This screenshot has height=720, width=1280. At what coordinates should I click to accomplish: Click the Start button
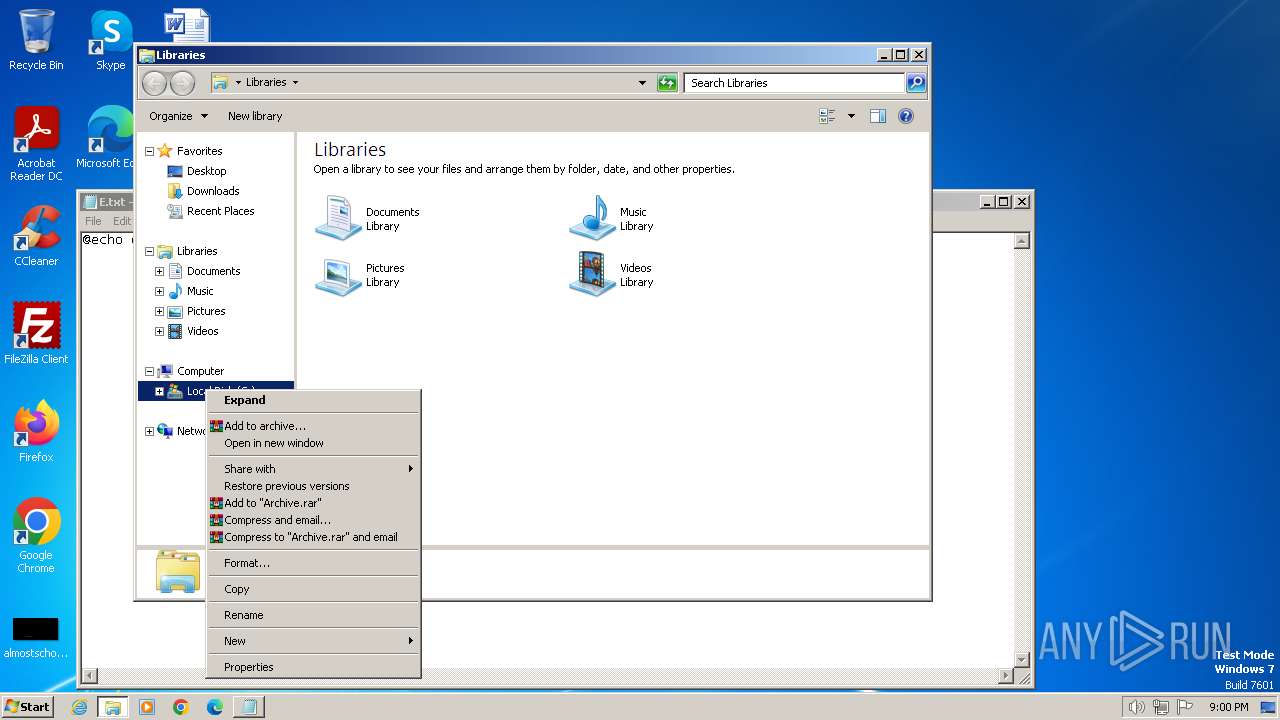(27, 707)
